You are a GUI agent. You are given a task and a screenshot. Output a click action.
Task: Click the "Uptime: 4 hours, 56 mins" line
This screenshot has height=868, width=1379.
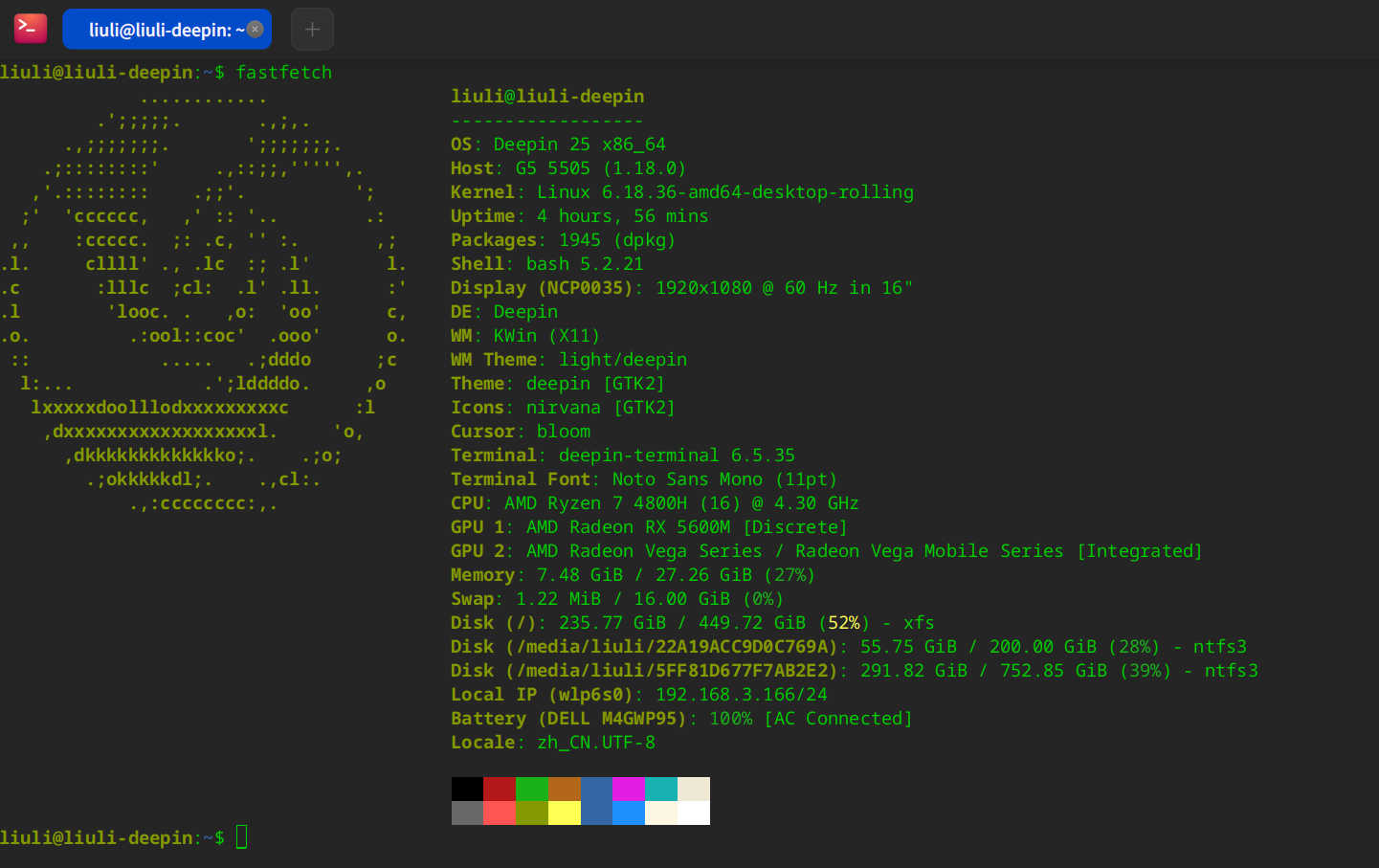point(580,216)
